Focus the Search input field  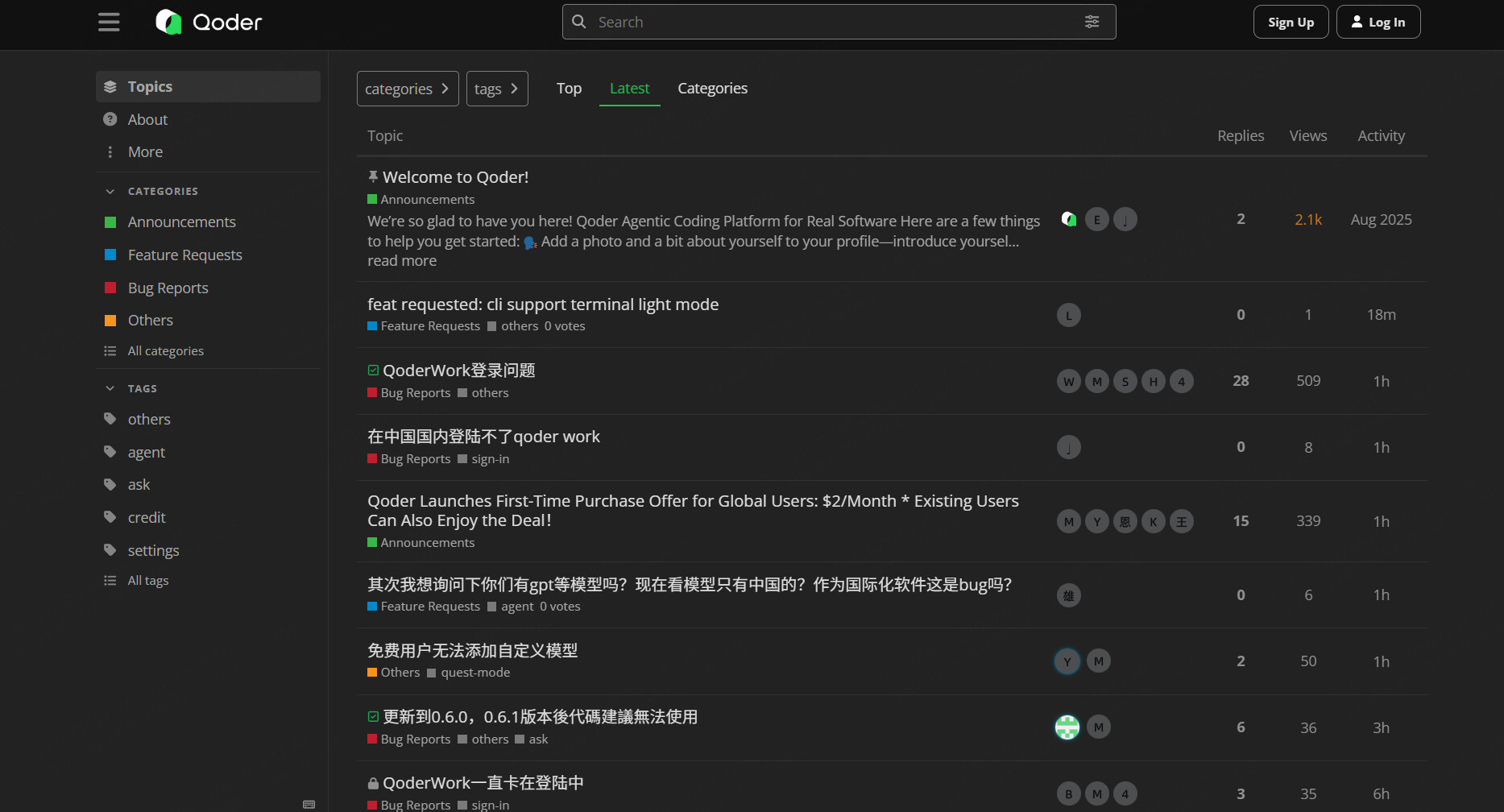click(x=839, y=22)
